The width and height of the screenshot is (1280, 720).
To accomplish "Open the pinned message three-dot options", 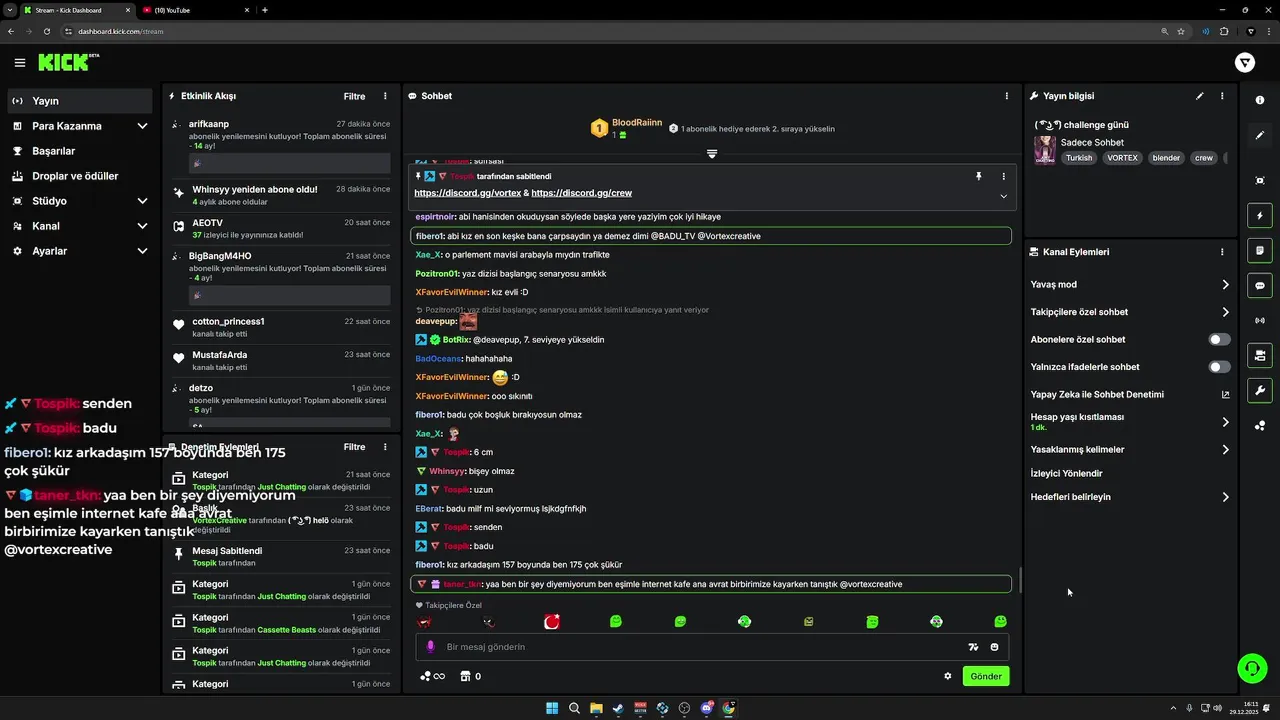I will pyautogui.click(x=1004, y=176).
